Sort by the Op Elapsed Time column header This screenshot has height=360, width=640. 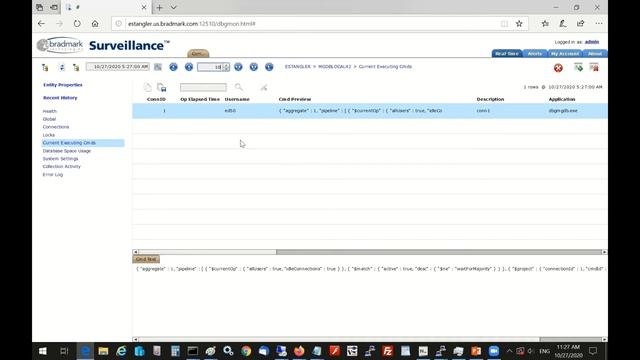[x=200, y=99]
